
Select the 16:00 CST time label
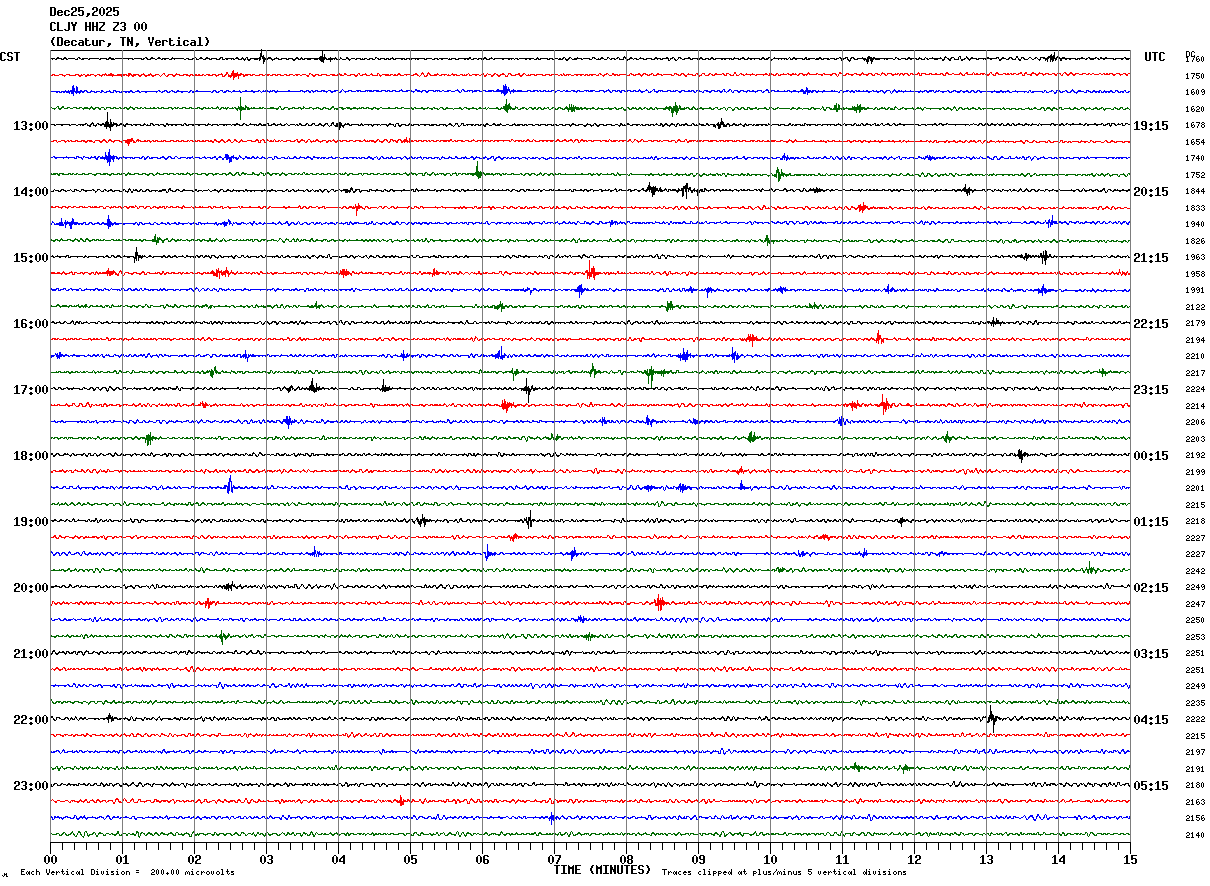pyautogui.click(x=31, y=324)
